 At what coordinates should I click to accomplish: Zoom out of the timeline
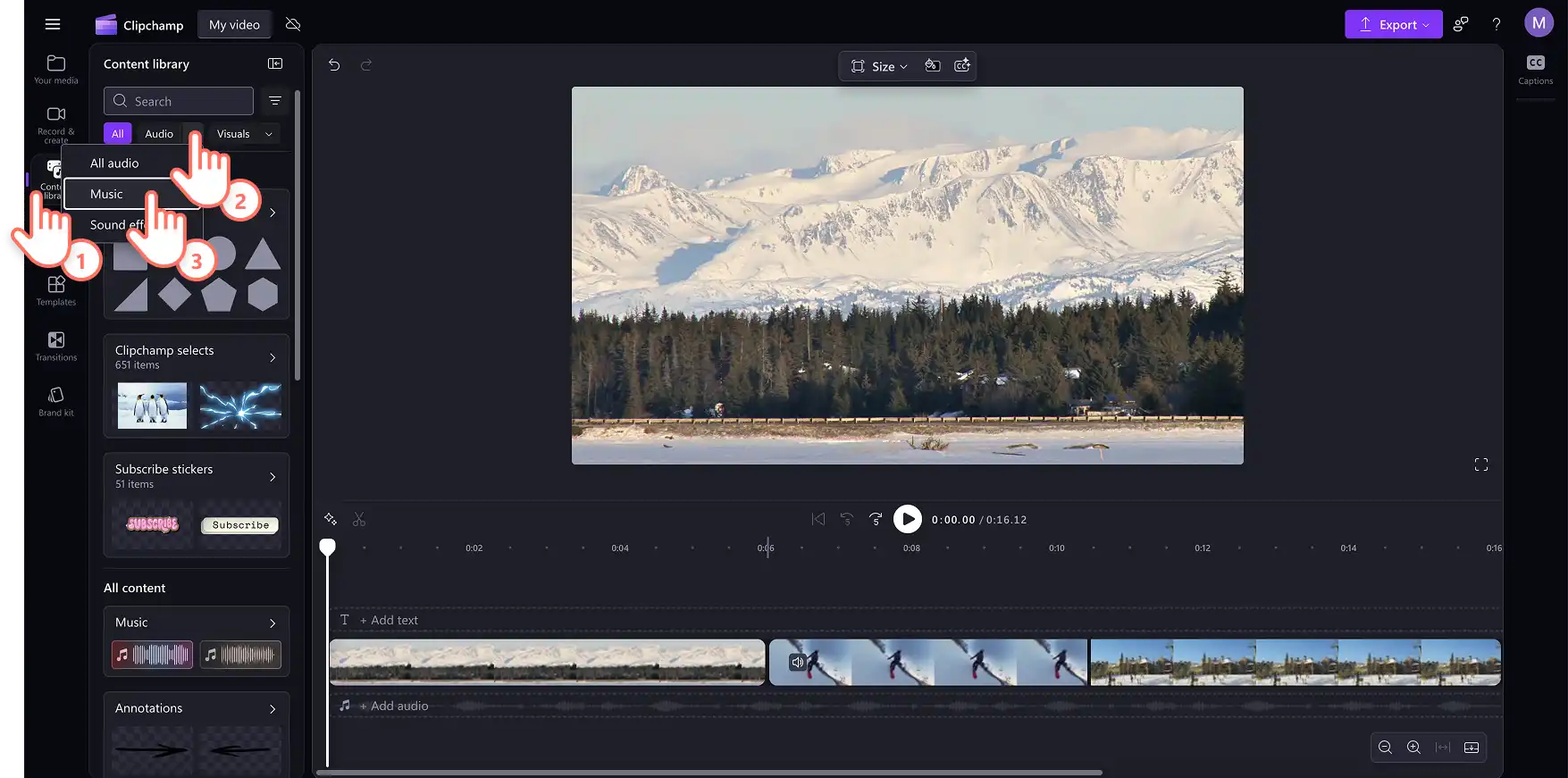(1385, 748)
